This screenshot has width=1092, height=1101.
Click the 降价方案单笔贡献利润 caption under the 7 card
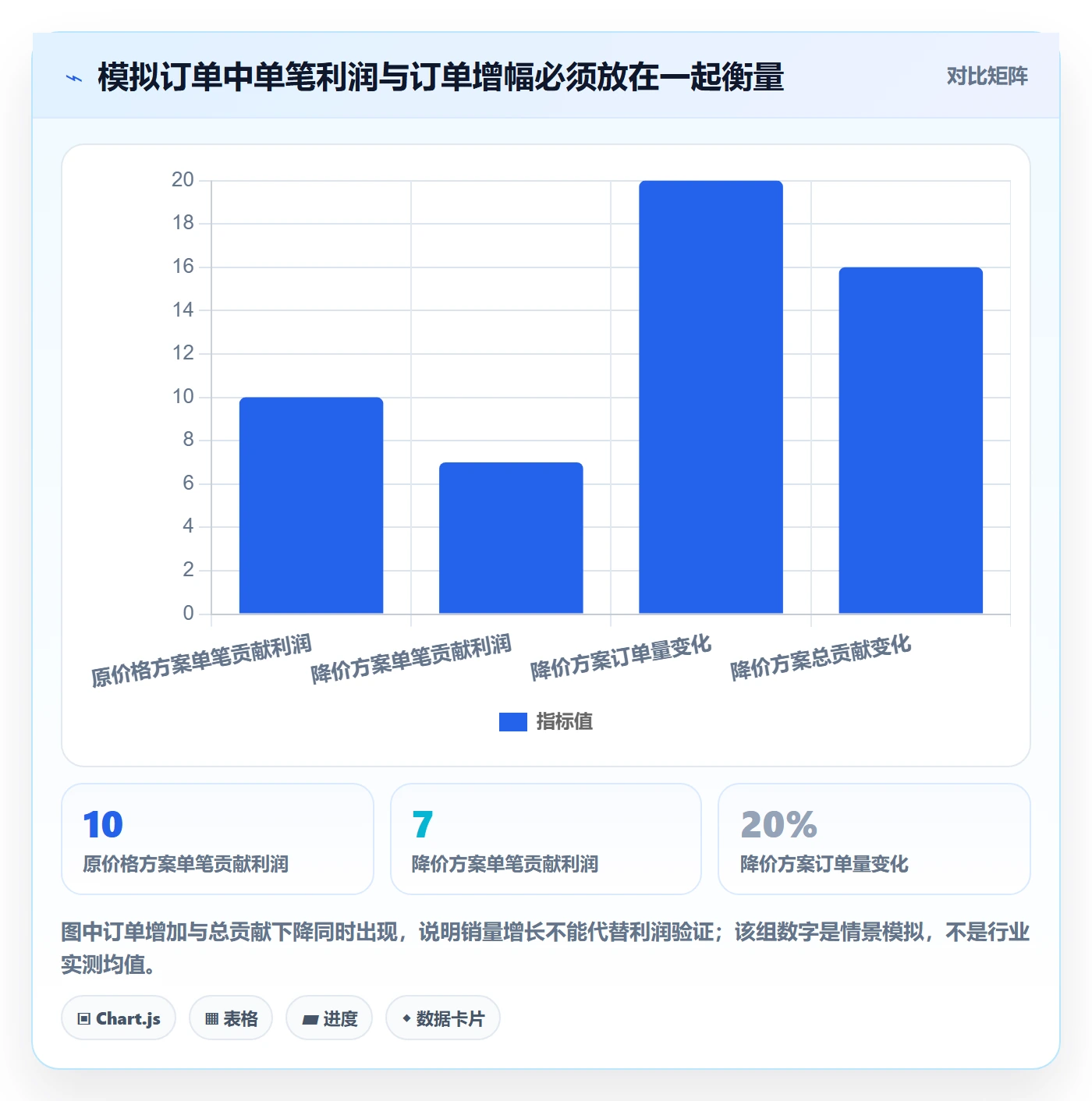pos(505,864)
